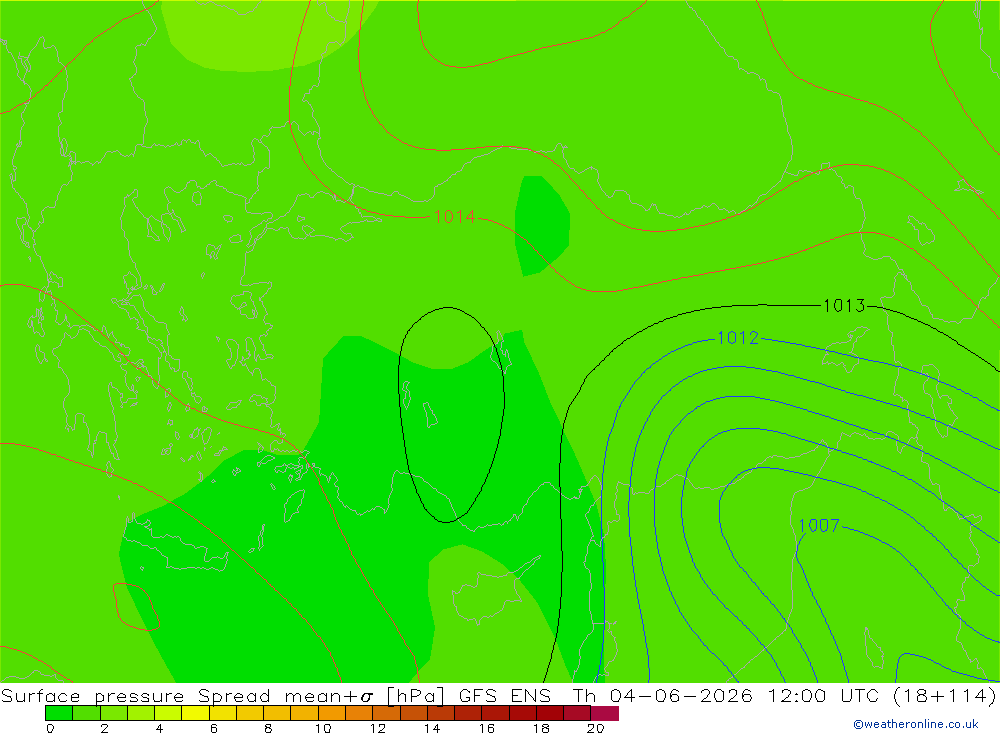The image size is (1000, 733).
Task: Click the '(18+114)' forecast hour text
Action: tap(945, 695)
